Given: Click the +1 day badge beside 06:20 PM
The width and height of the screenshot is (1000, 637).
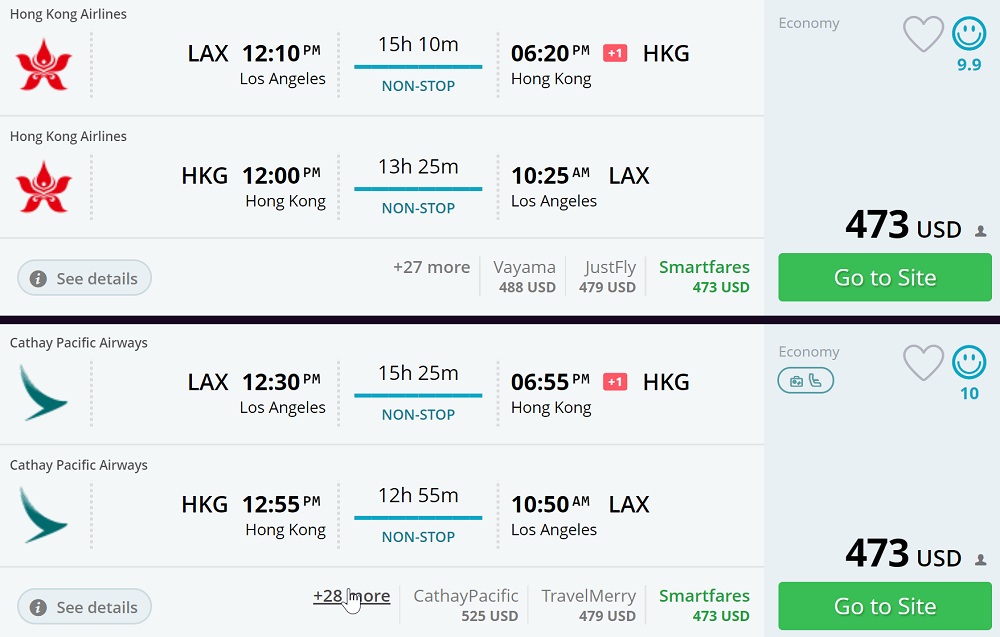Looking at the screenshot, I should 615,53.
